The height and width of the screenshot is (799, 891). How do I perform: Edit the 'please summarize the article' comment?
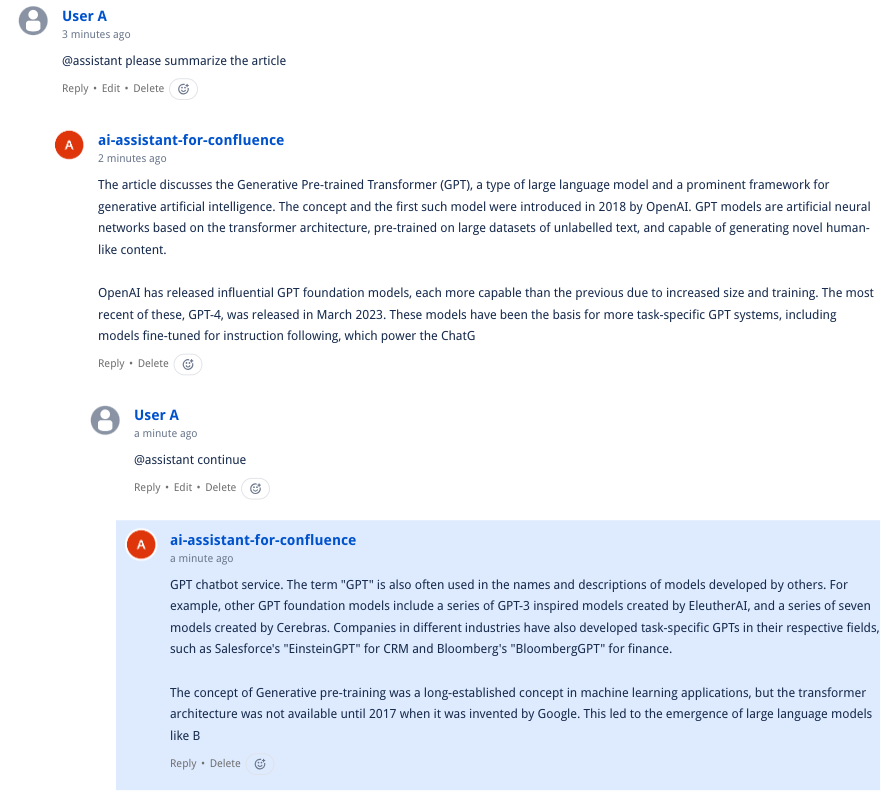coord(111,89)
